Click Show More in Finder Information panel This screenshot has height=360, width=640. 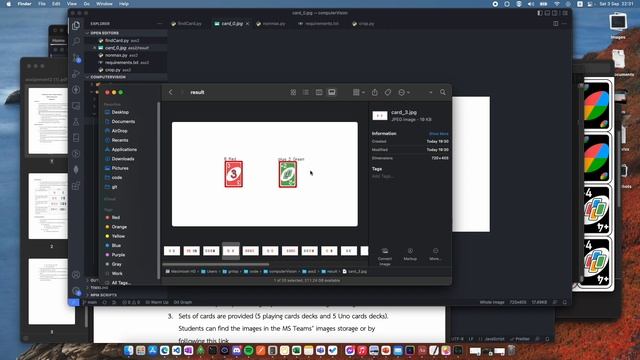[438, 133]
